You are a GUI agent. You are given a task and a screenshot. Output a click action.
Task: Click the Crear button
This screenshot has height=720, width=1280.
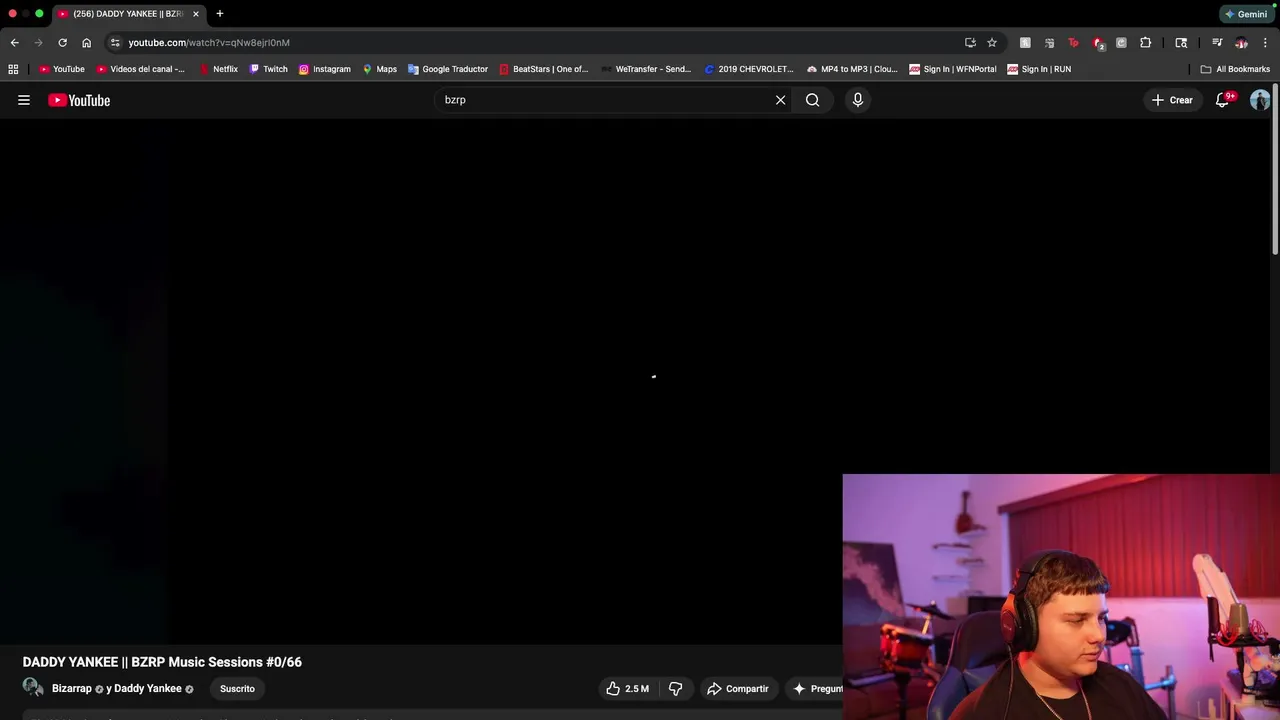1172,100
